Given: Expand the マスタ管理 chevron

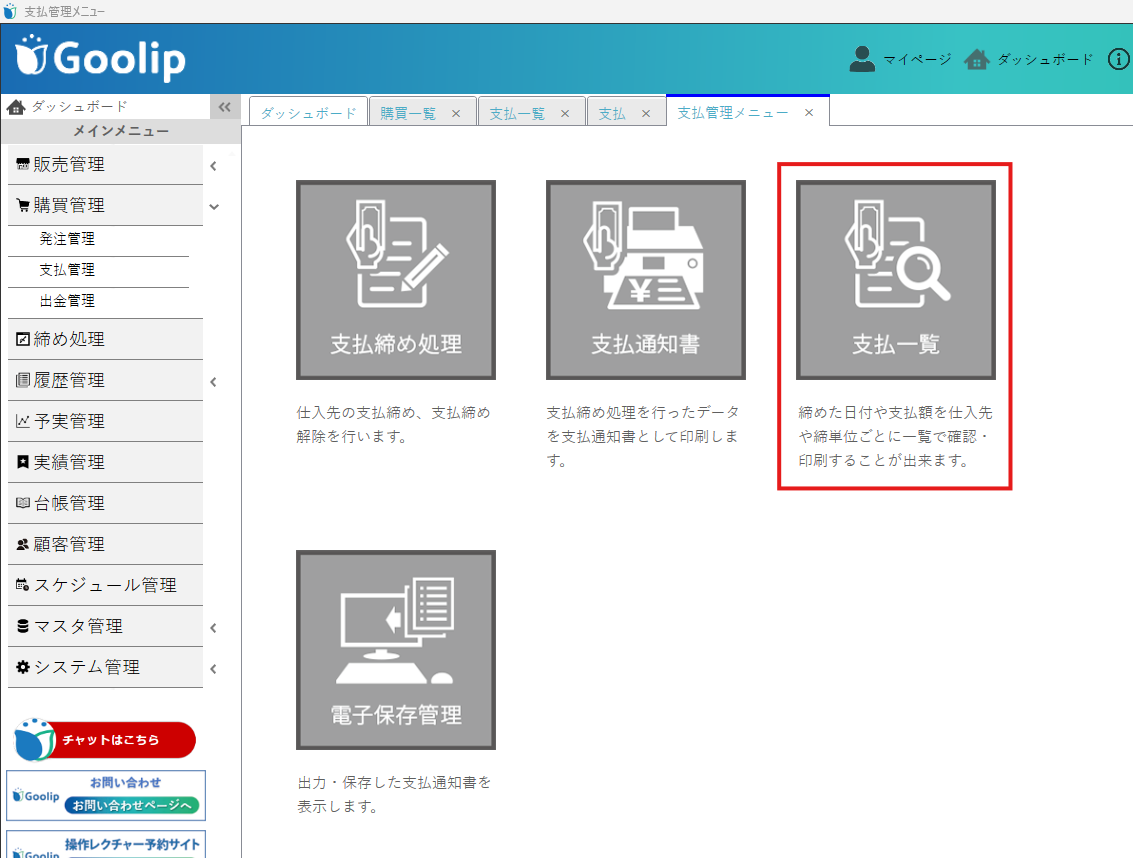Looking at the screenshot, I should 214,628.
